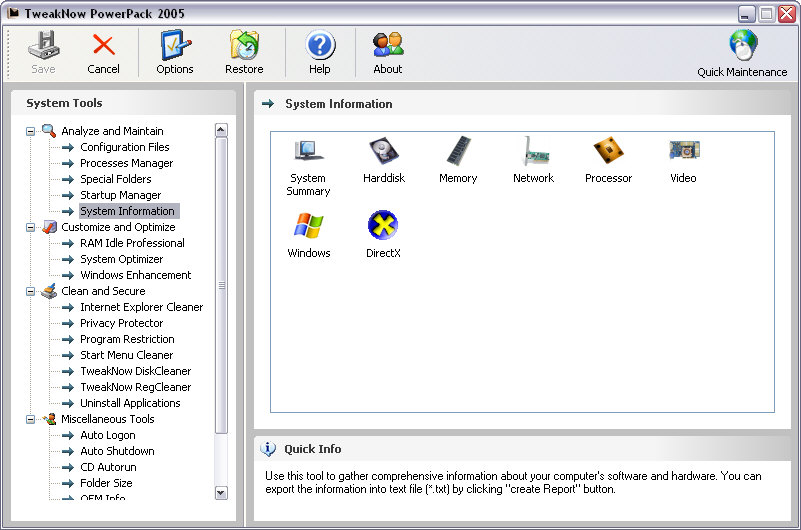Open TweakNow DiskCleaner
This screenshot has height=530, width=801.
[135, 371]
